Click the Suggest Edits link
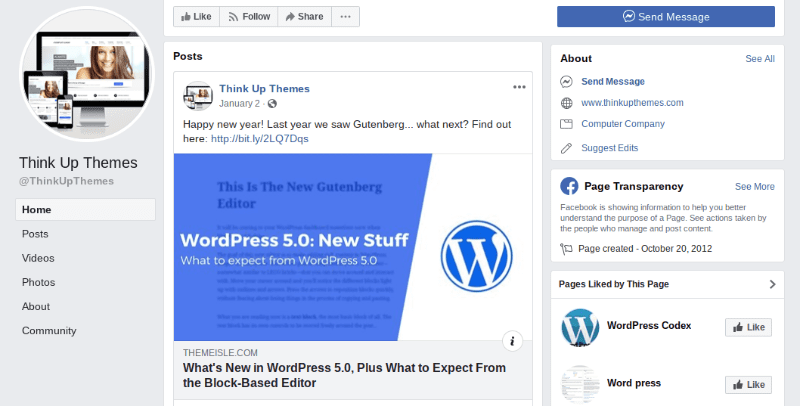 pos(610,148)
